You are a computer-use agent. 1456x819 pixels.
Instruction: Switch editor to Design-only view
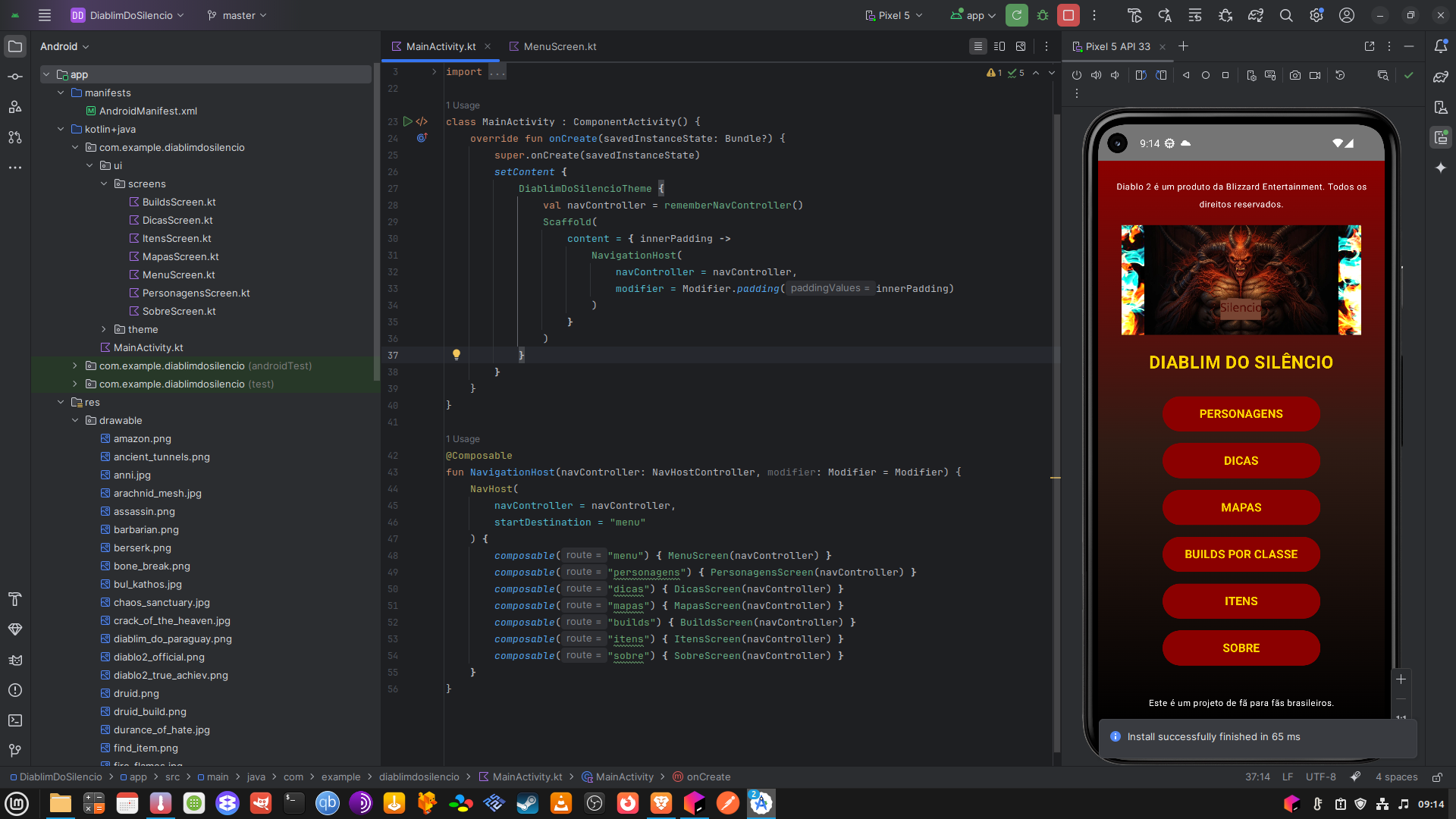[x=1021, y=46]
